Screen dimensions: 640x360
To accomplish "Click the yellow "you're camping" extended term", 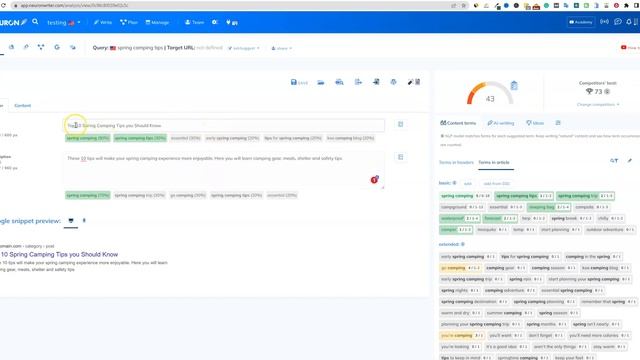I will click(462, 336).
